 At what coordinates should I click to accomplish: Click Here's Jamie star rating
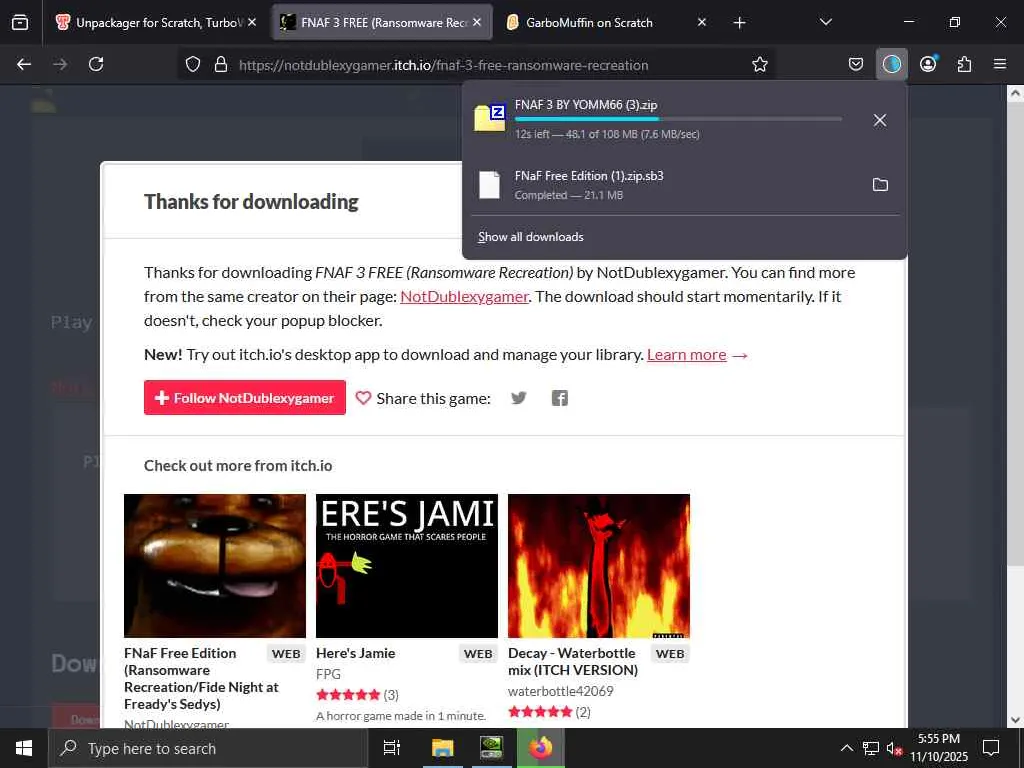tap(348, 695)
